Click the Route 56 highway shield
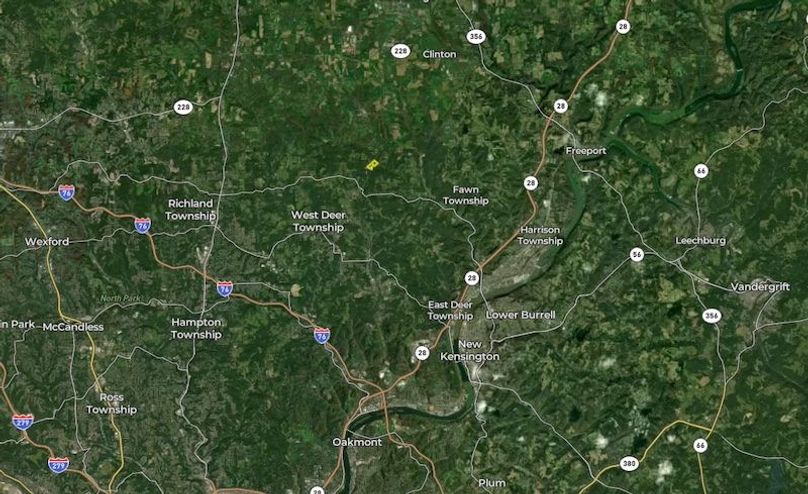 pyautogui.click(x=637, y=254)
